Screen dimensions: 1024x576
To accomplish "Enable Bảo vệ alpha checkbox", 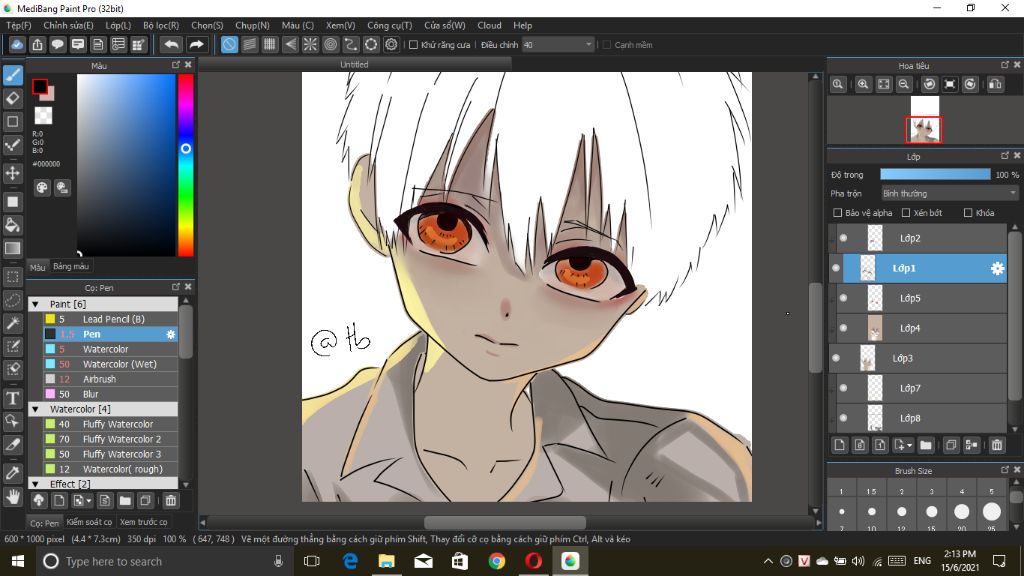I will point(837,213).
